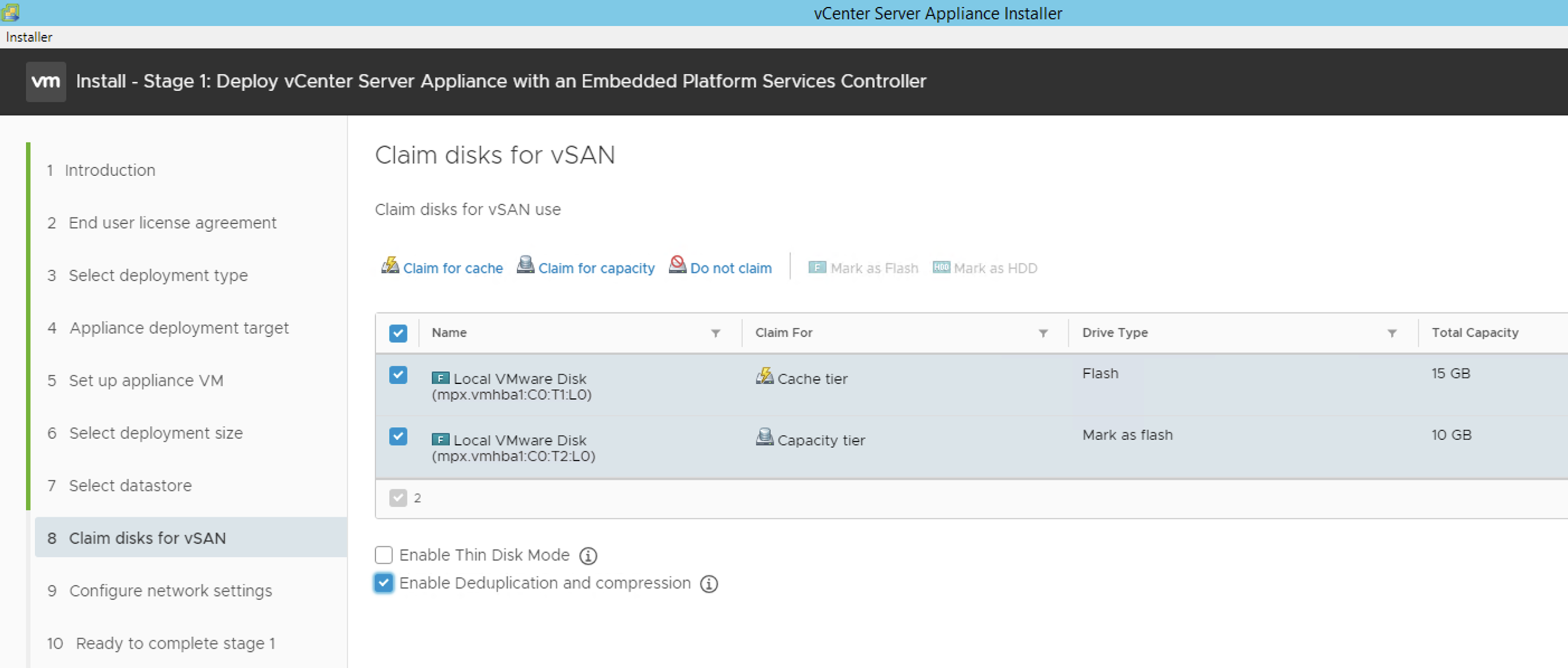Image resolution: width=1568 pixels, height=668 pixels.
Task: Click the 10 GB capacity cell
Action: (1452, 435)
